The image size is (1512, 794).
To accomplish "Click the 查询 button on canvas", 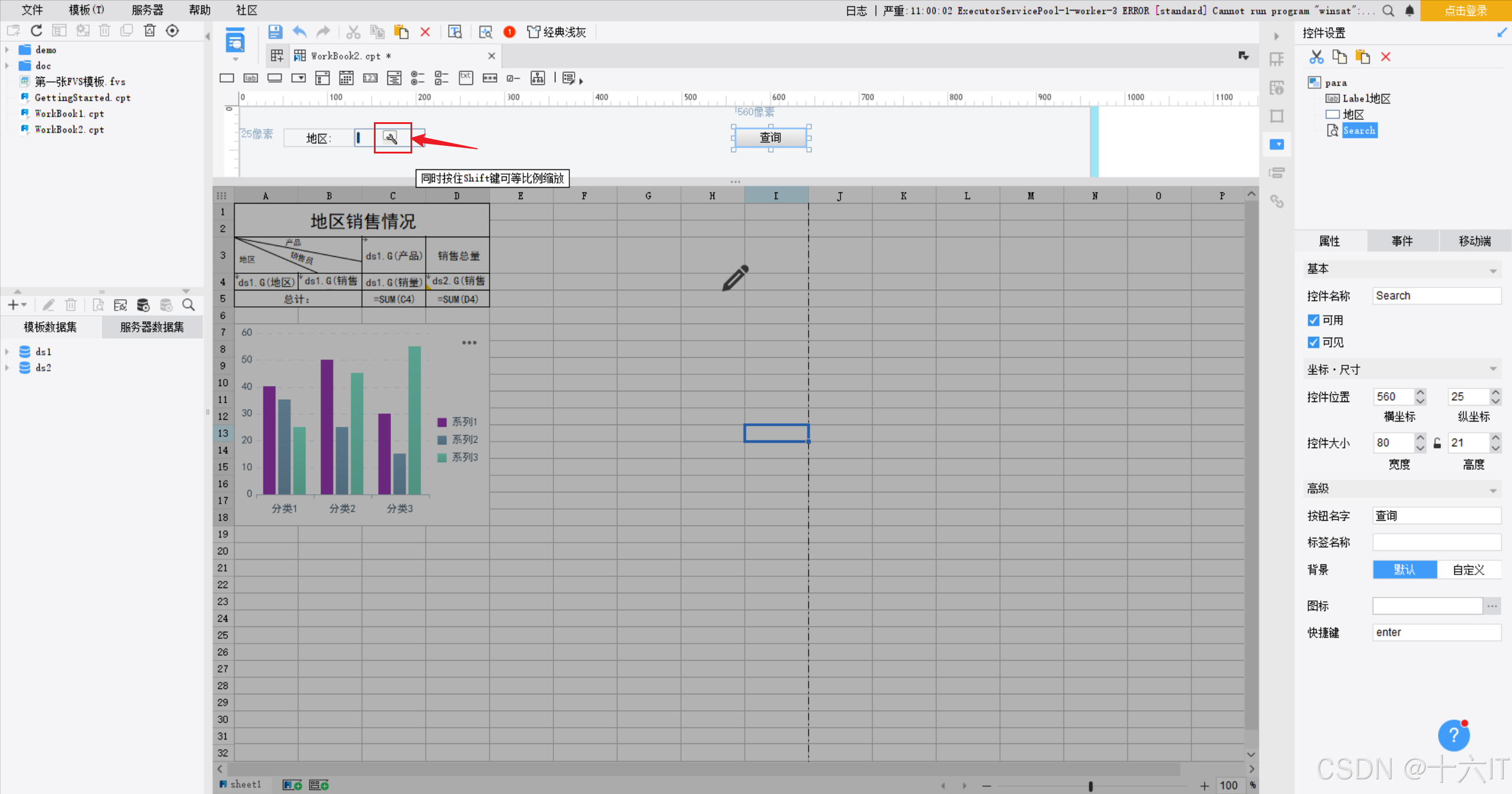I will click(770, 138).
